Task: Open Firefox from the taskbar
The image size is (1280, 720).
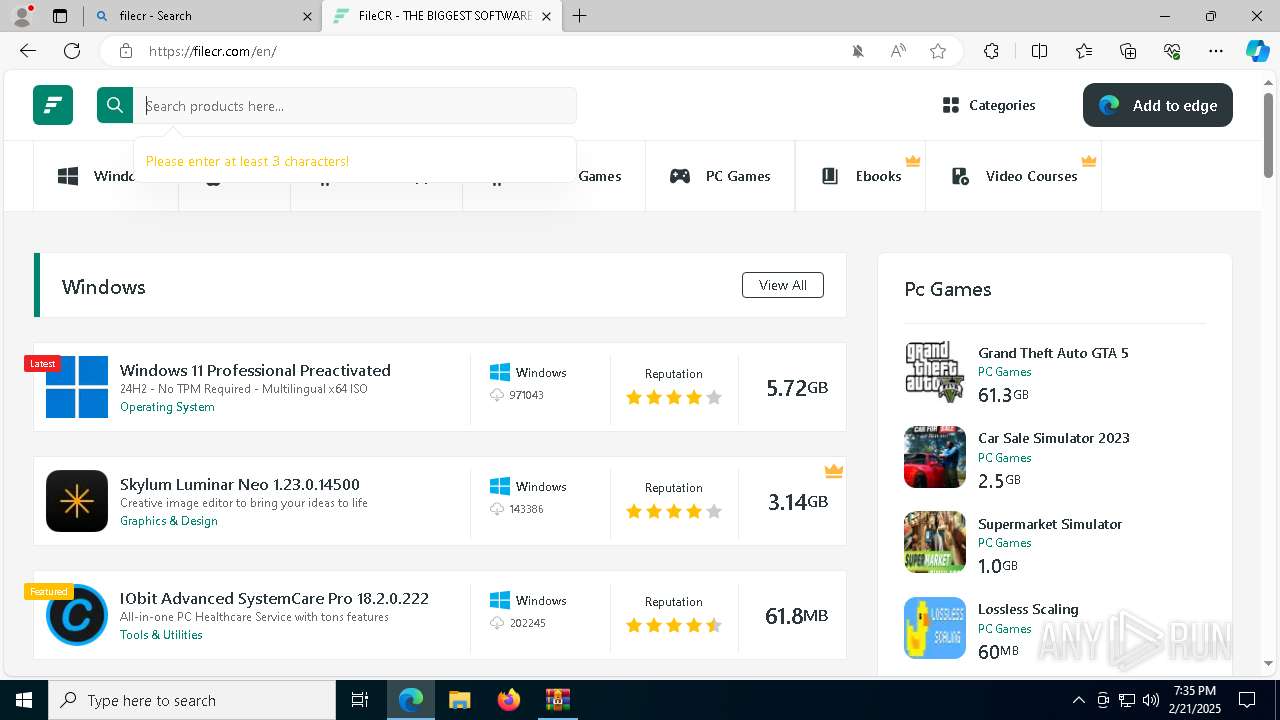Action: [509, 700]
